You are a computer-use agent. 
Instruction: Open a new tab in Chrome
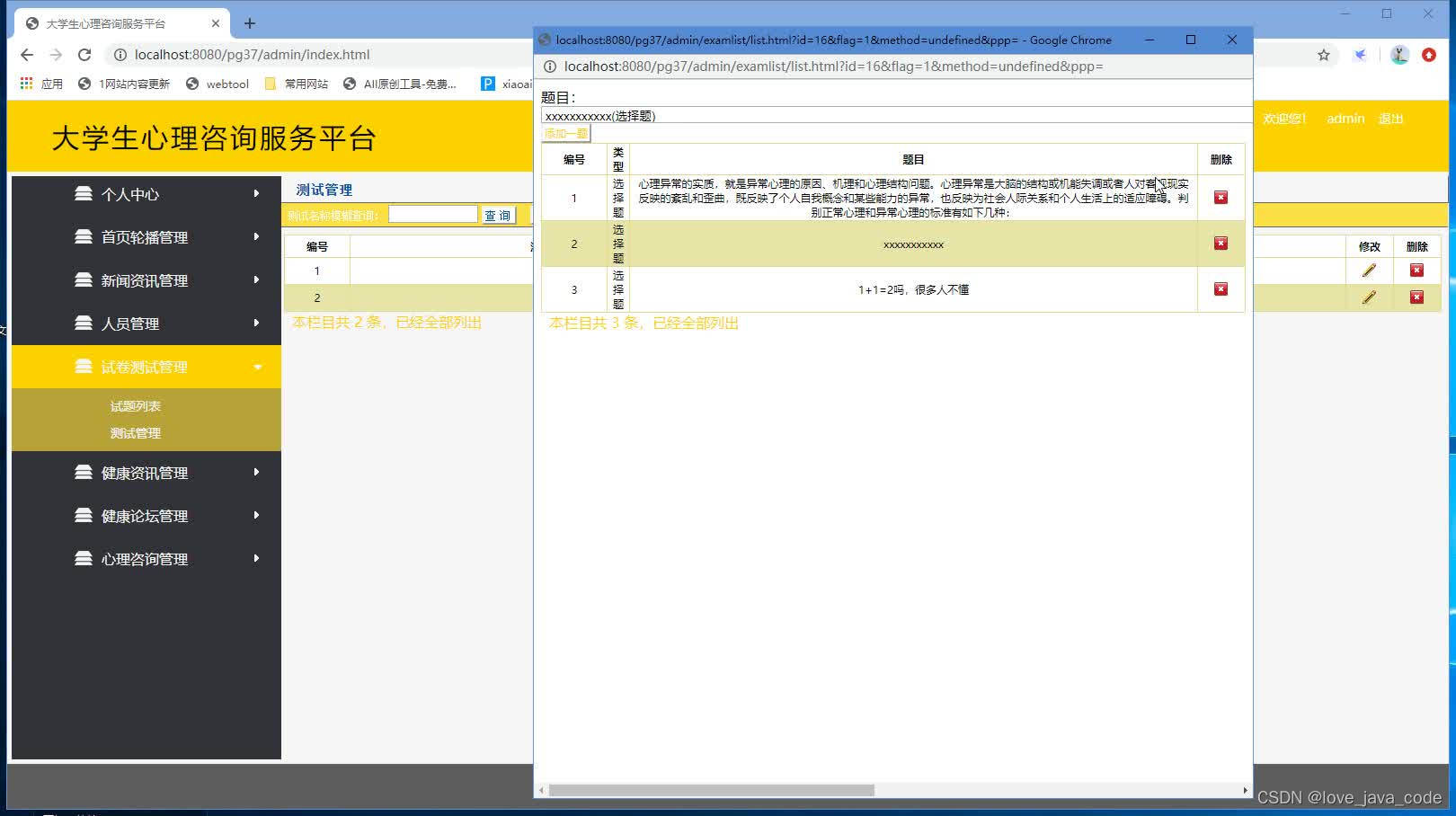click(250, 23)
